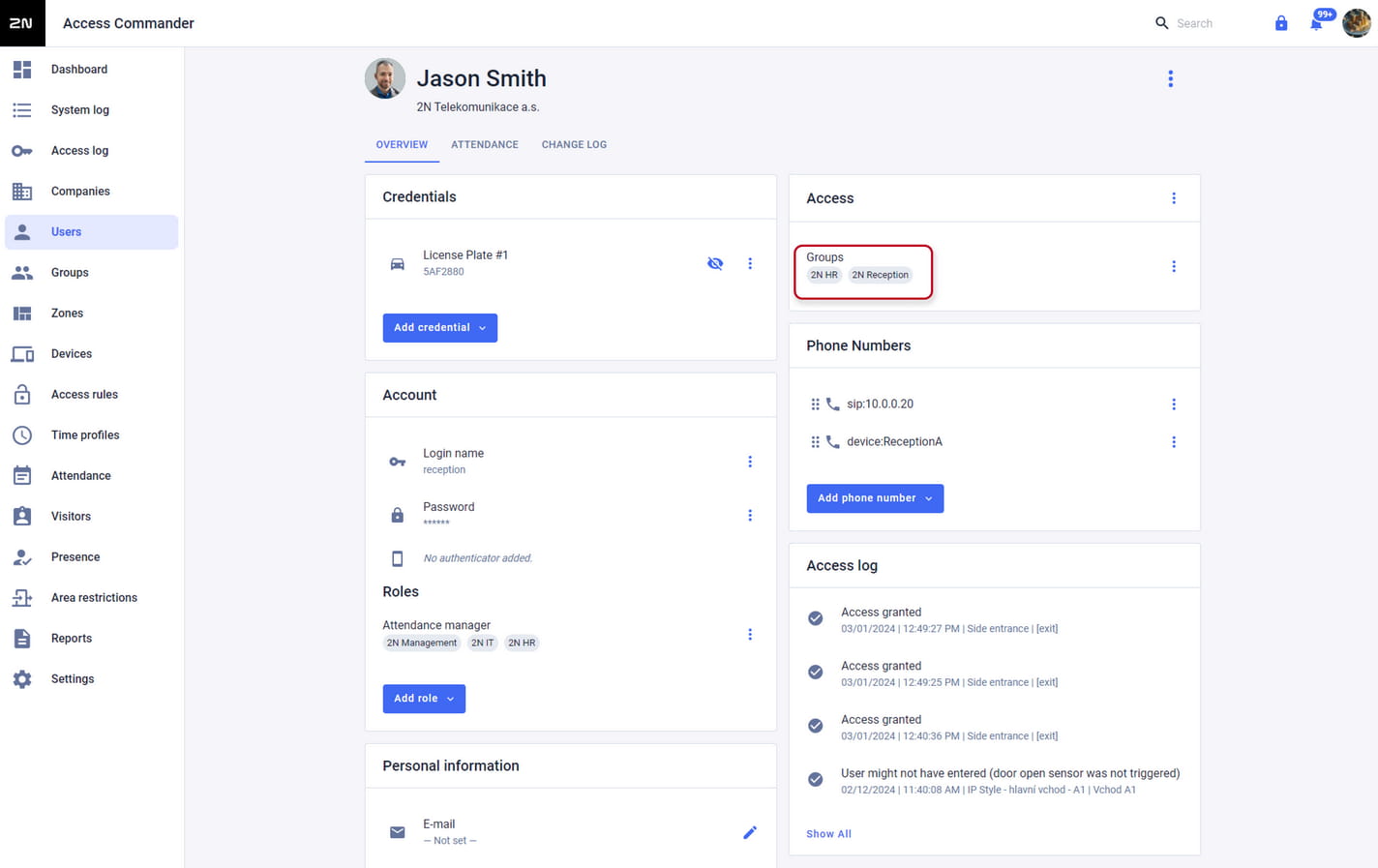The height and width of the screenshot is (868, 1378).
Task: Open Login name options menu
Action: pos(750,462)
